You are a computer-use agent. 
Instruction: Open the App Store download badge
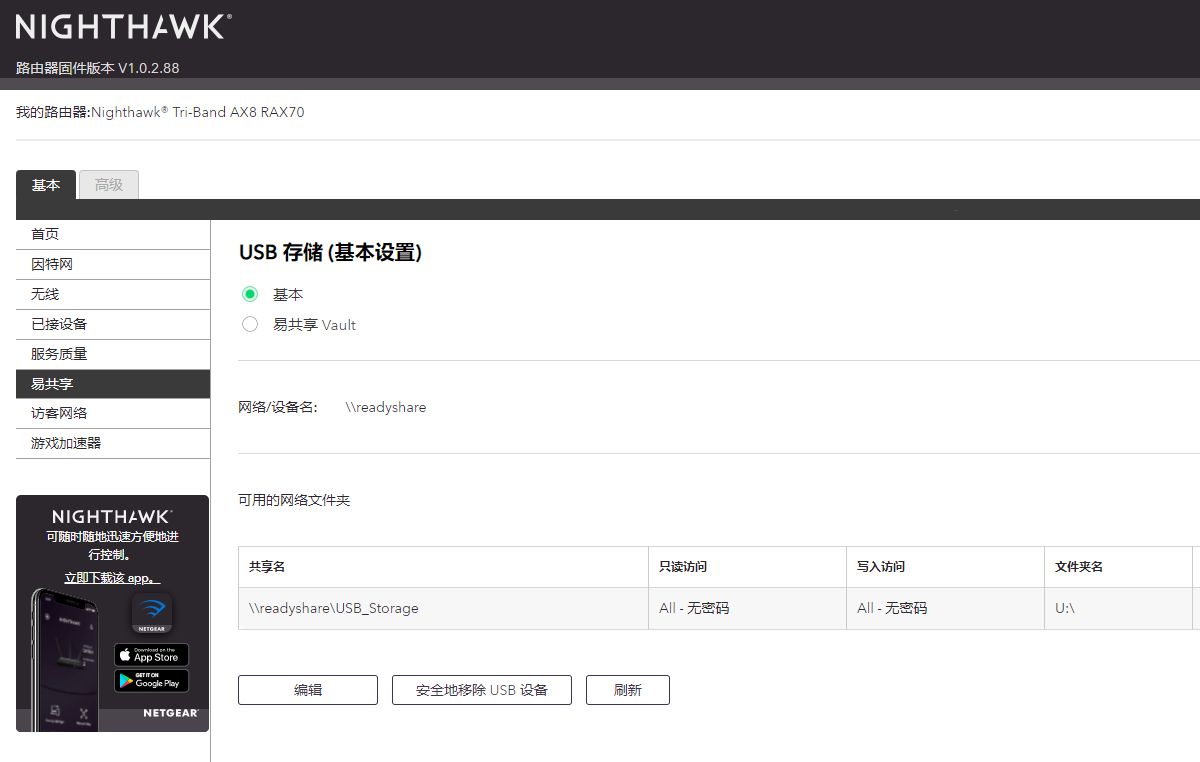[151, 655]
